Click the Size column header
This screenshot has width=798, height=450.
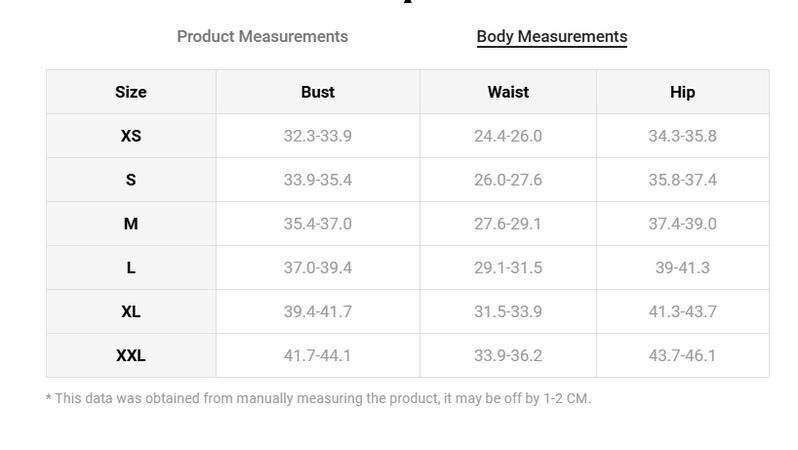[x=131, y=92]
